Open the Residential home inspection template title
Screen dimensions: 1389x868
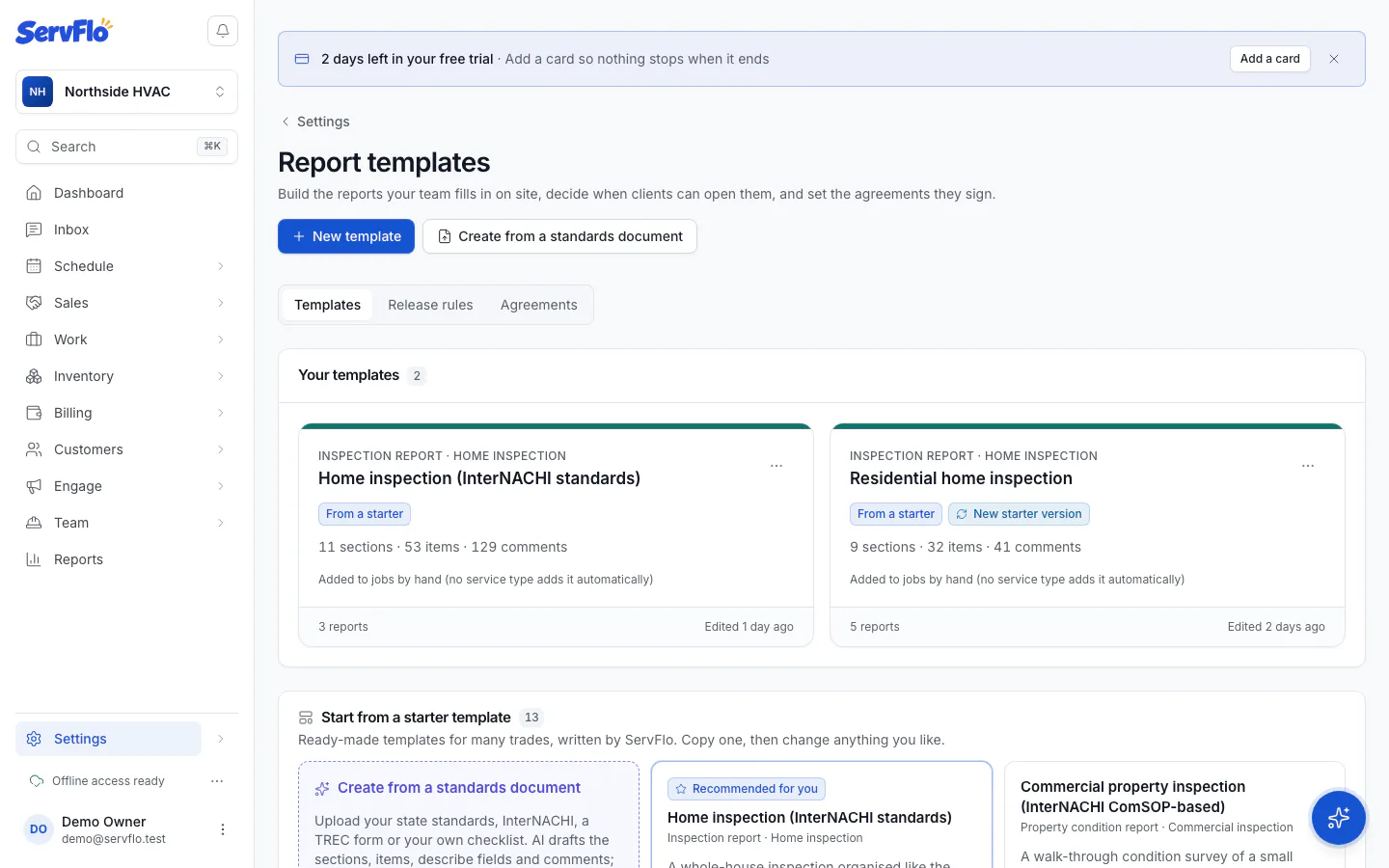coord(961,478)
